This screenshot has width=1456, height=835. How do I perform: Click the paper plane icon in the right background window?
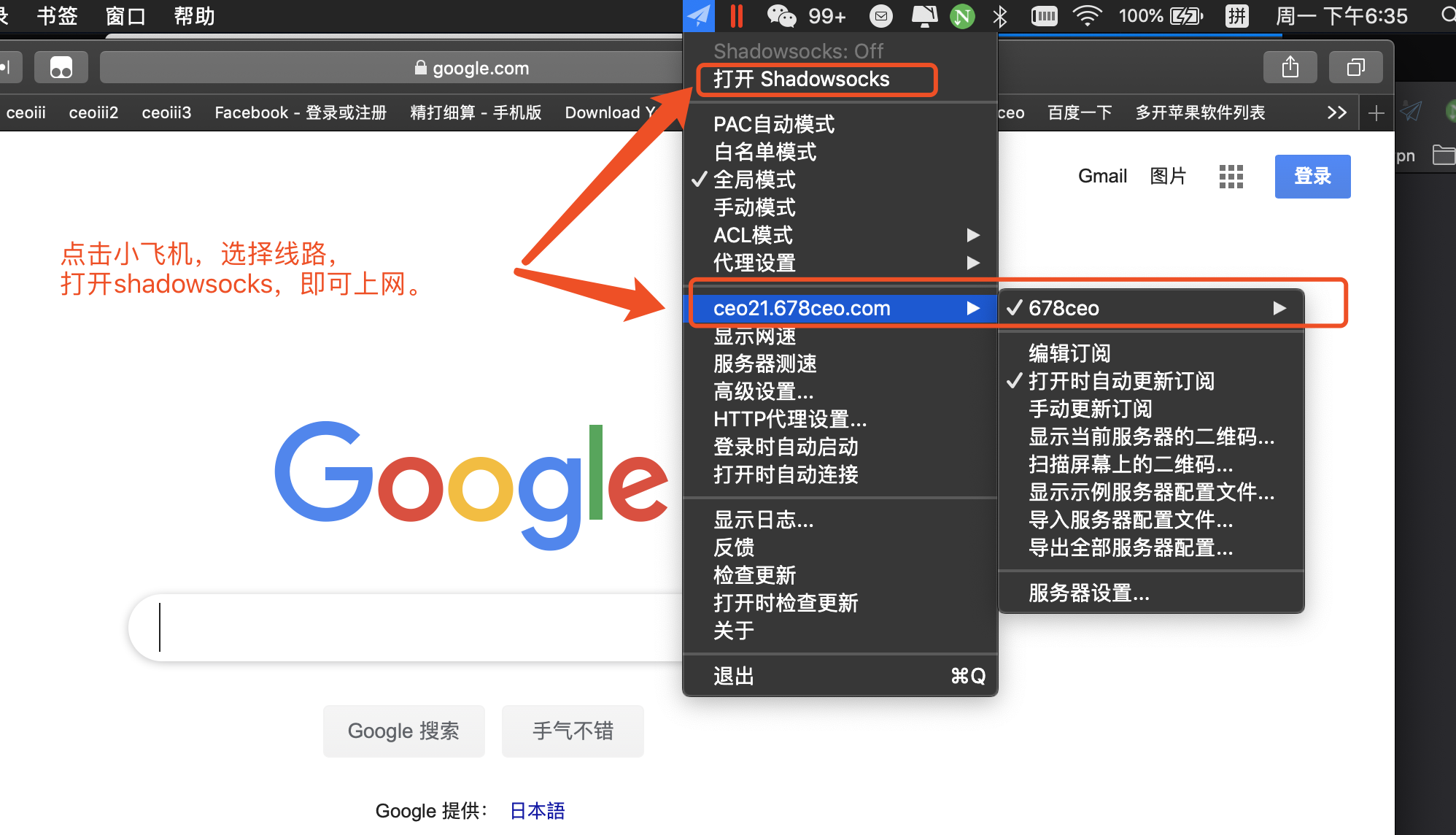tap(1412, 111)
